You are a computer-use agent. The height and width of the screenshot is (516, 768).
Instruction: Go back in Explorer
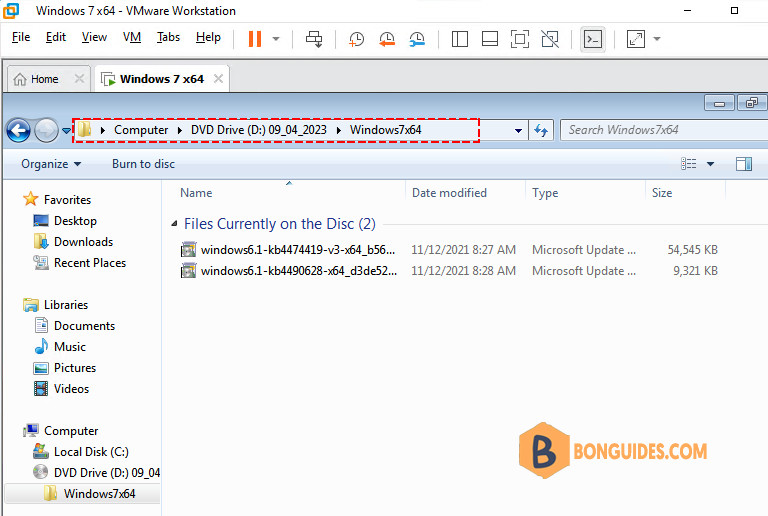click(x=19, y=130)
